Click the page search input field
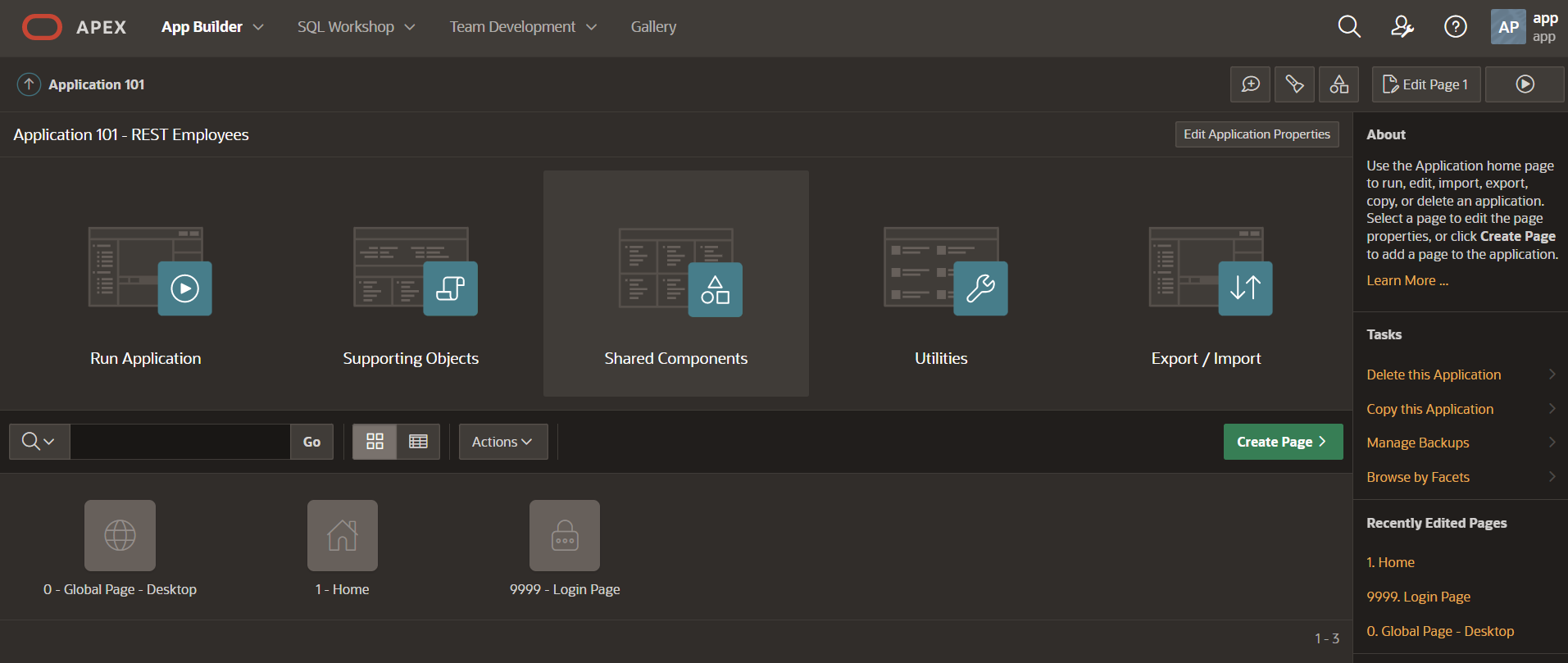Image resolution: width=1568 pixels, height=663 pixels. 180,442
